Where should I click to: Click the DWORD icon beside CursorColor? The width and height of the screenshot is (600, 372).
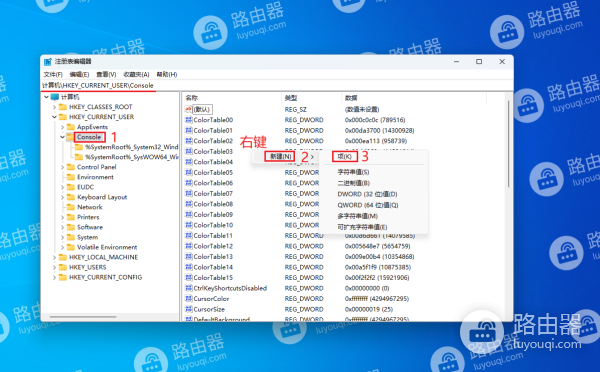pyautogui.click(x=188, y=299)
